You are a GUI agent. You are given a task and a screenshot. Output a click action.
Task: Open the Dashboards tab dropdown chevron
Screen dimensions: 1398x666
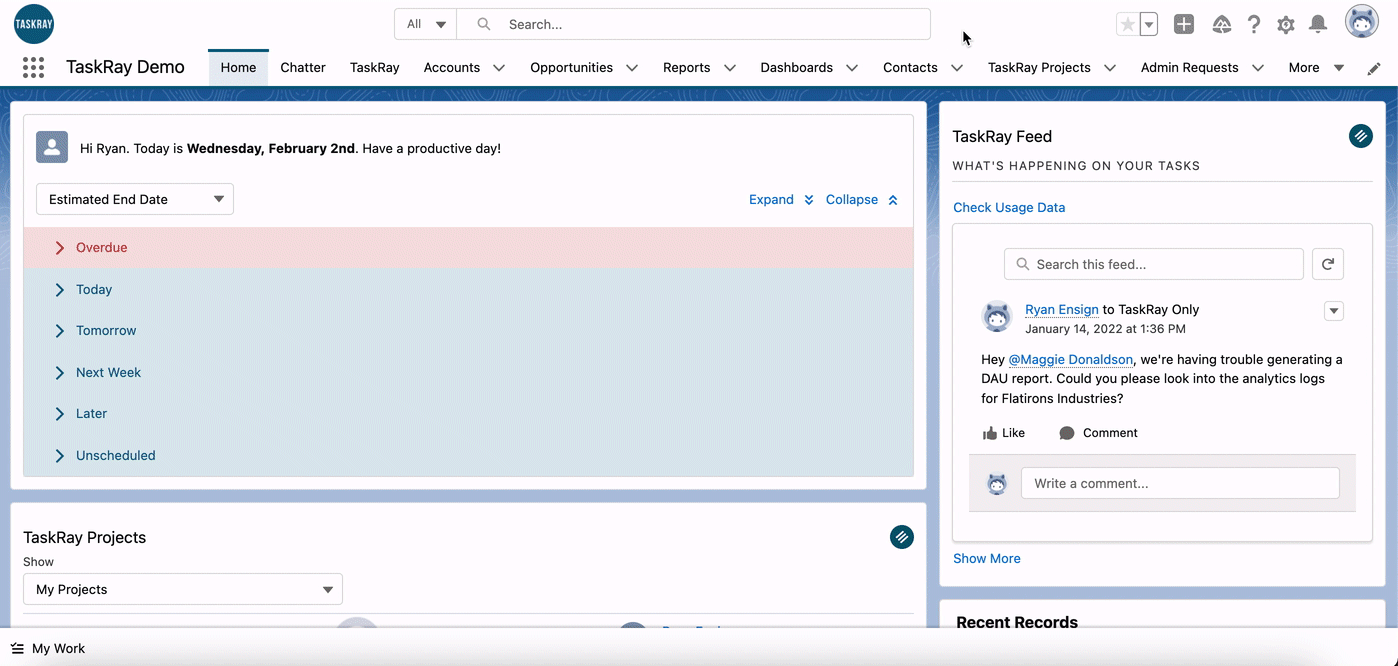coord(852,68)
